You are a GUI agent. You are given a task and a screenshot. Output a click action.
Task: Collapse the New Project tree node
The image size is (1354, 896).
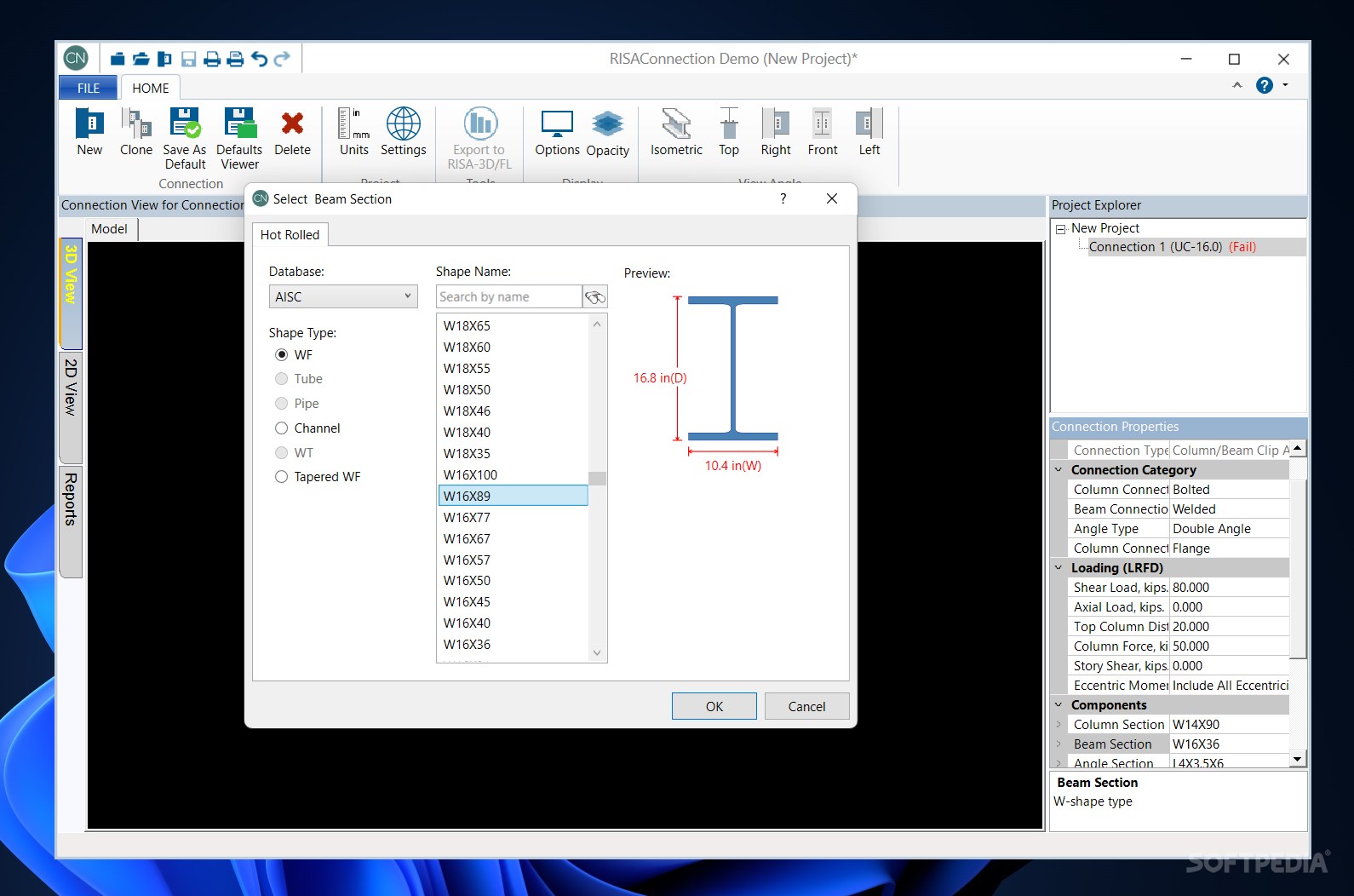tap(1060, 229)
